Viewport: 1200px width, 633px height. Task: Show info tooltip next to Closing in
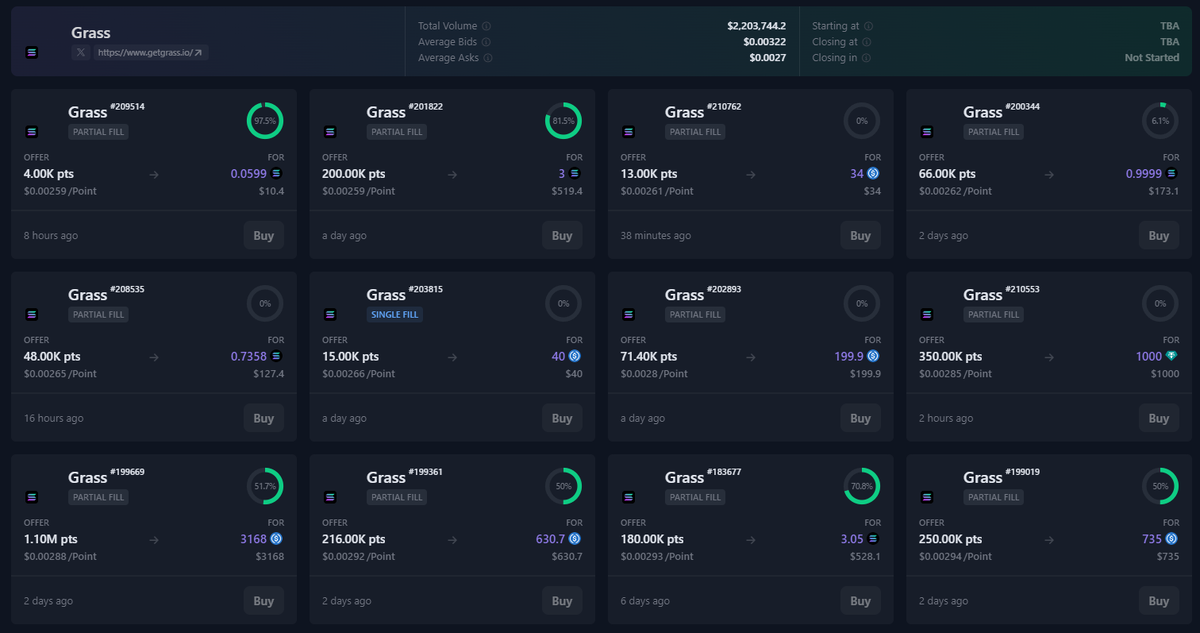(866, 58)
